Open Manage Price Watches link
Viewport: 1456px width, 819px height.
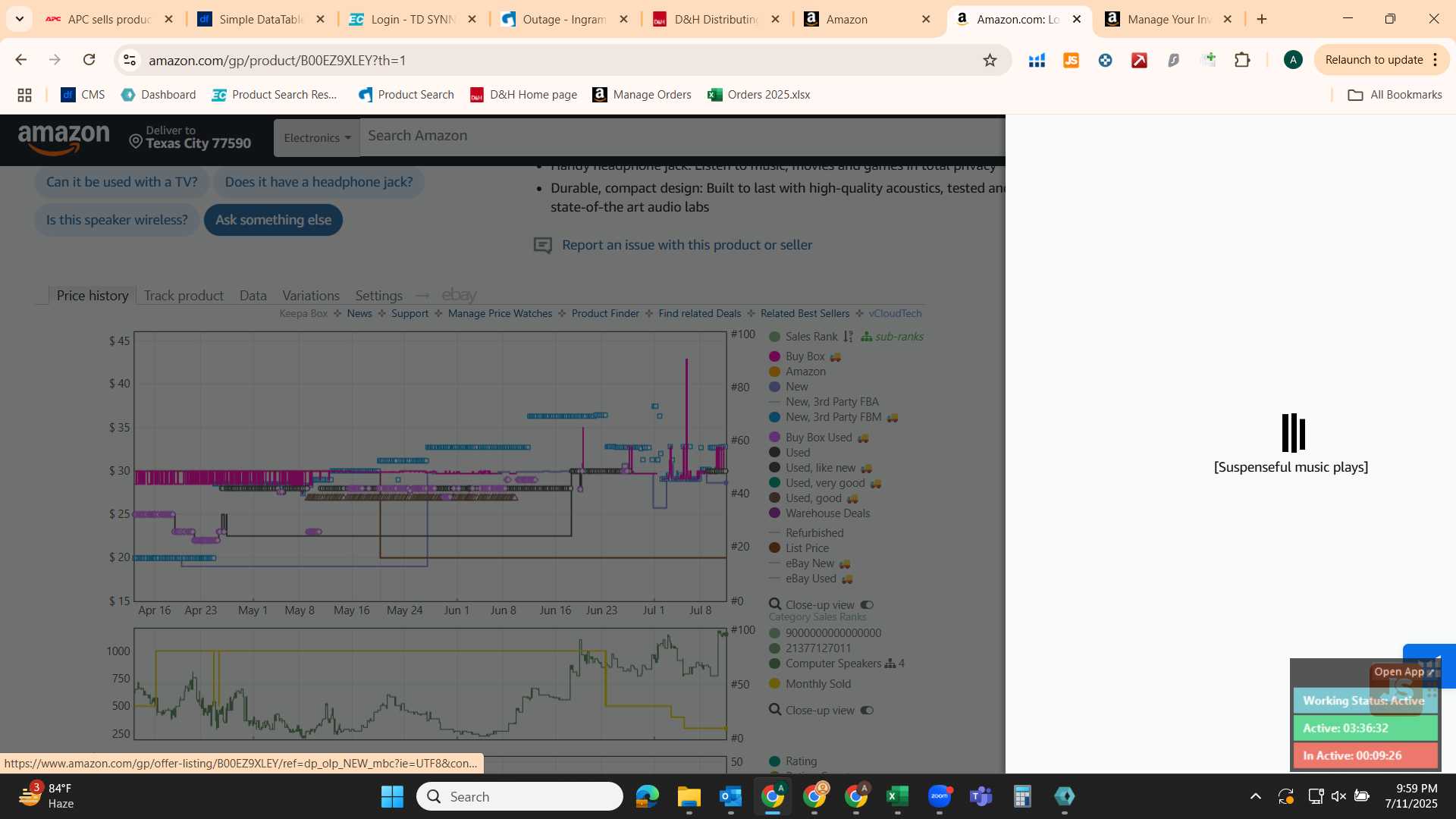pos(500,314)
